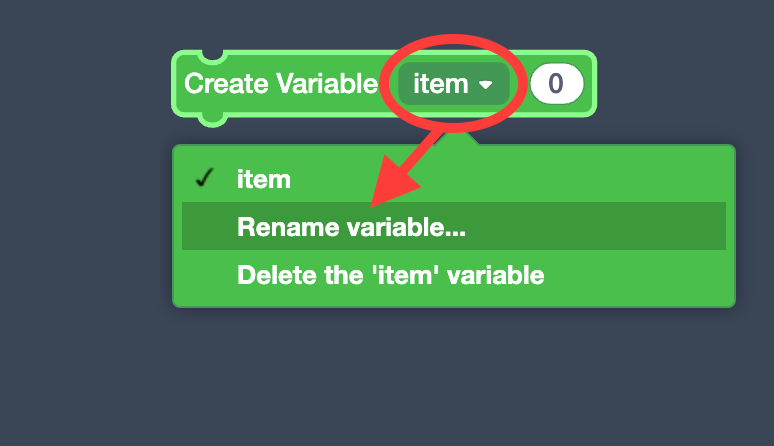Click the value field showing 0
The image size is (774, 446).
pos(556,85)
